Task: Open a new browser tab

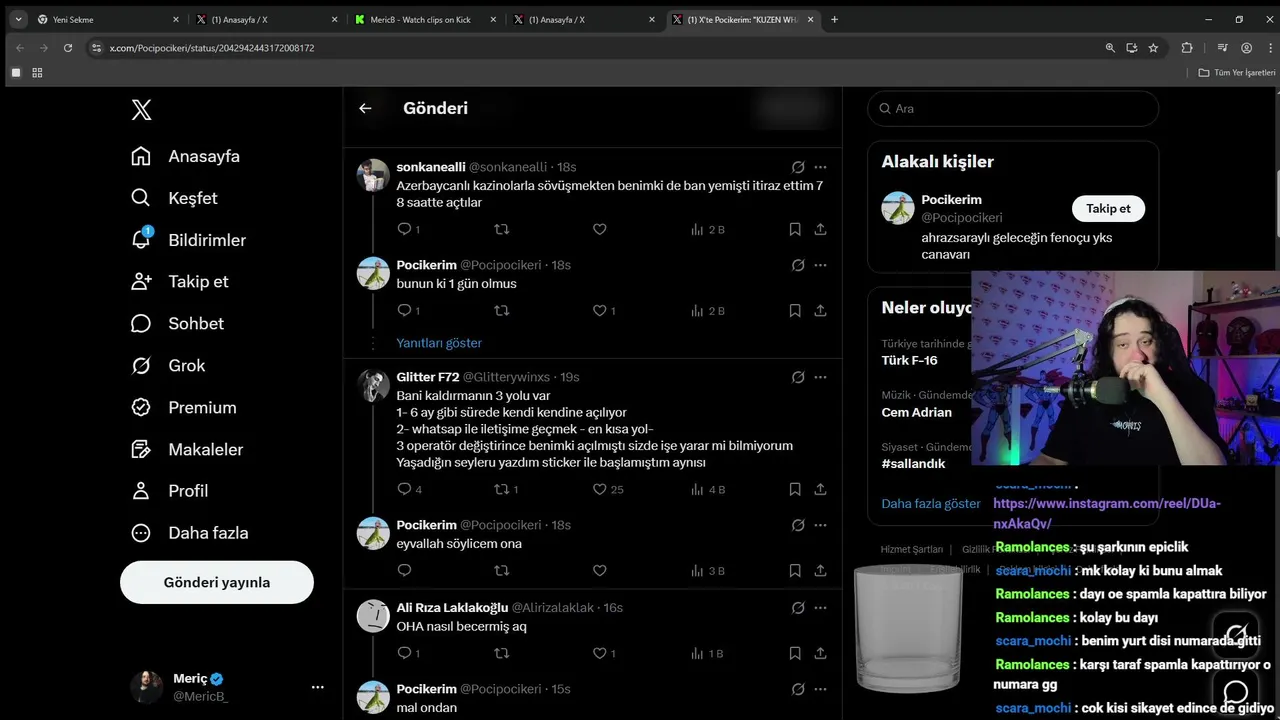Action: click(835, 19)
